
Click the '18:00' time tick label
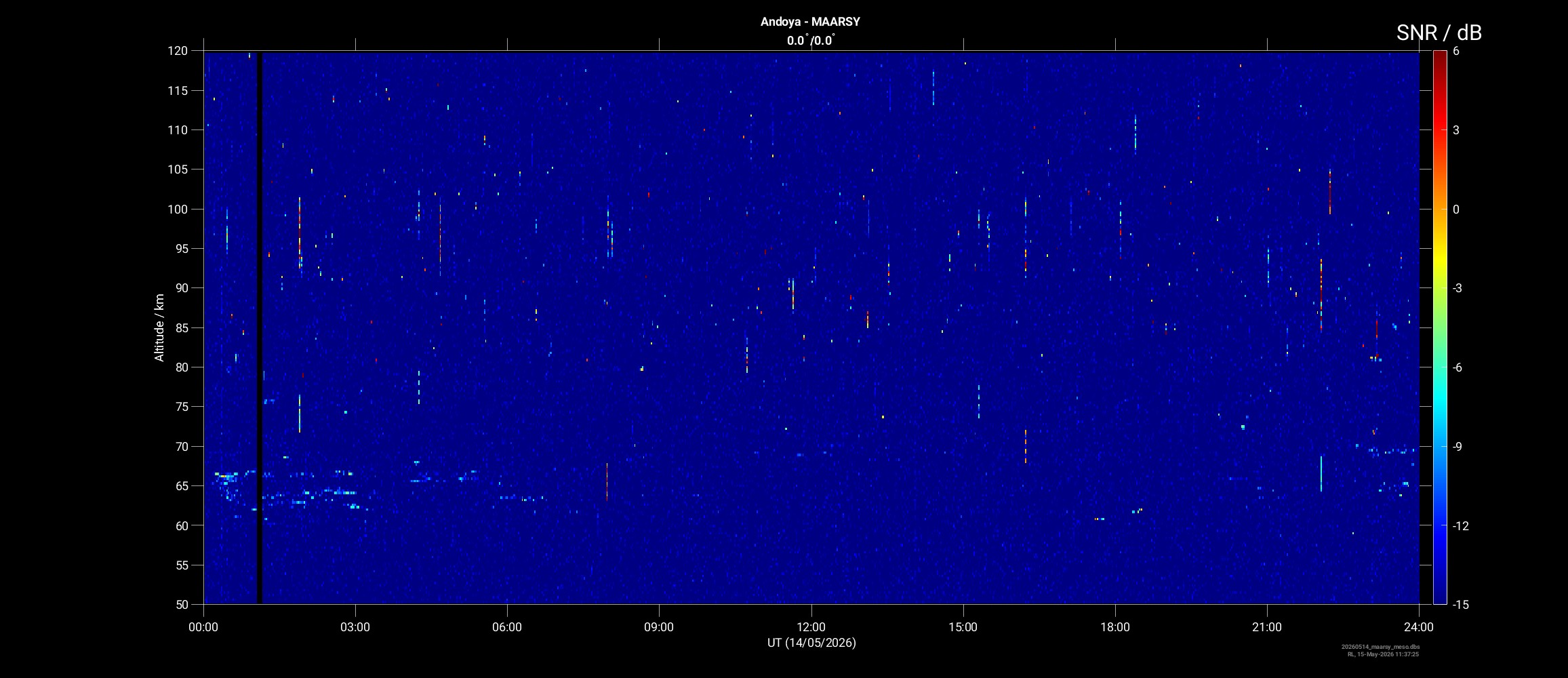(x=1115, y=627)
